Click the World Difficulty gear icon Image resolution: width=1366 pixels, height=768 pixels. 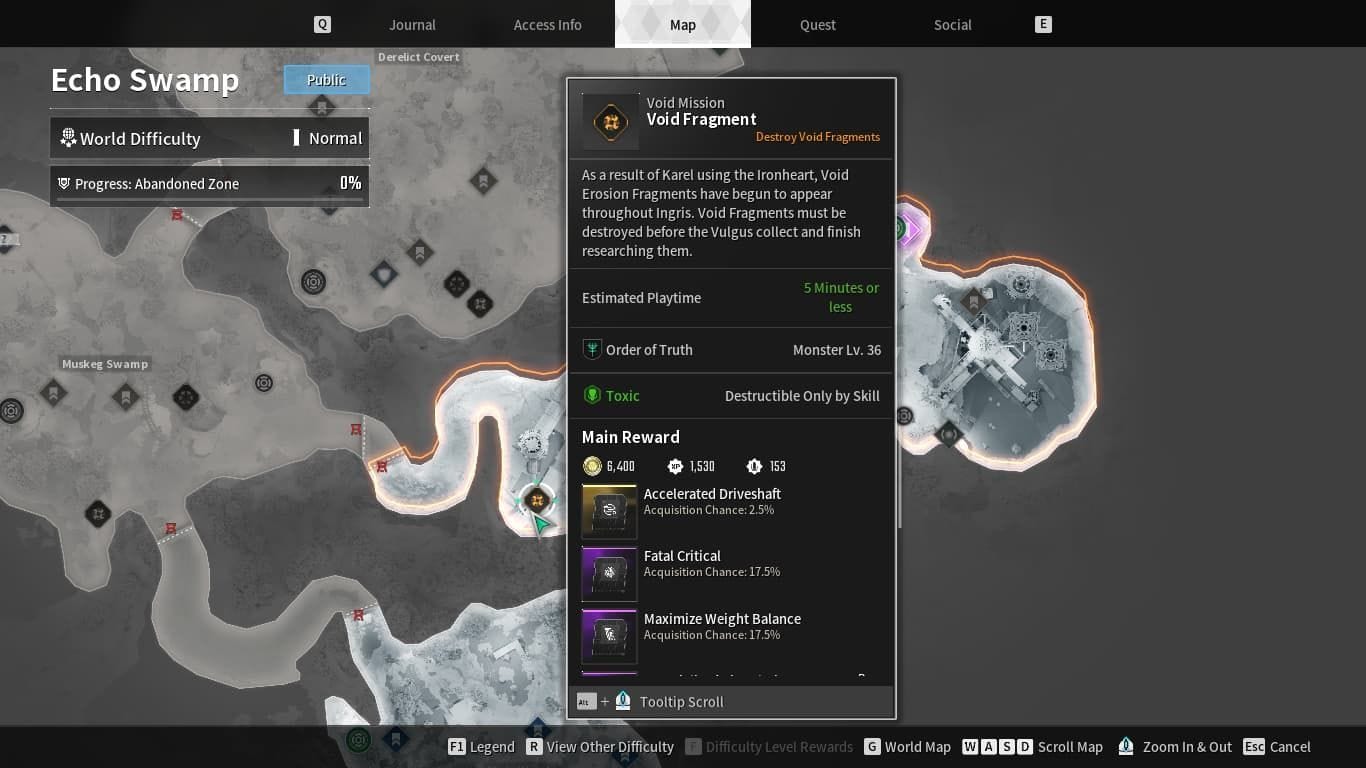(68, 138)
